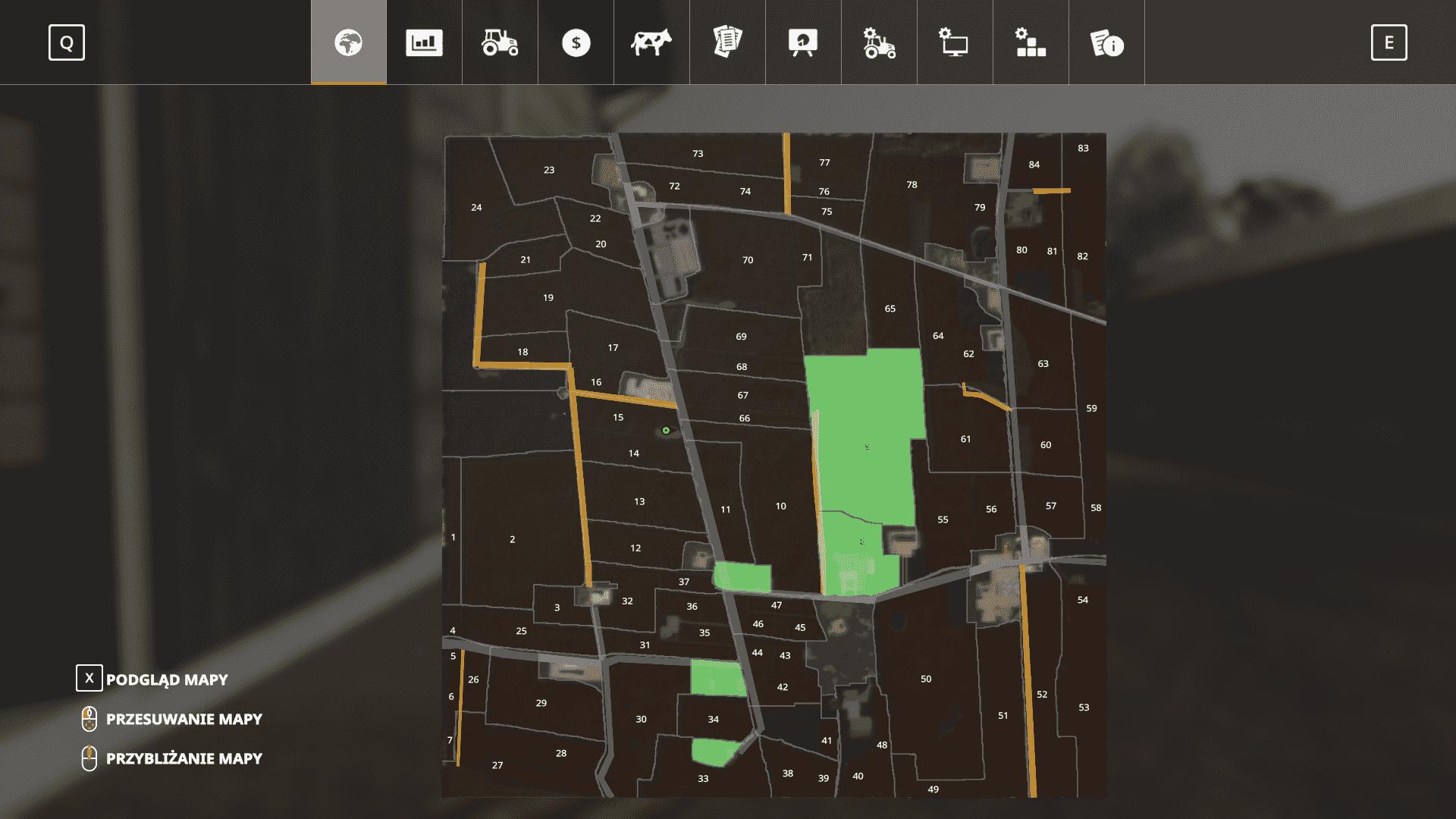The height and width of the screenshot is (819, 1456).
Task: Select field number 50 on map
Action: [926, 679]
